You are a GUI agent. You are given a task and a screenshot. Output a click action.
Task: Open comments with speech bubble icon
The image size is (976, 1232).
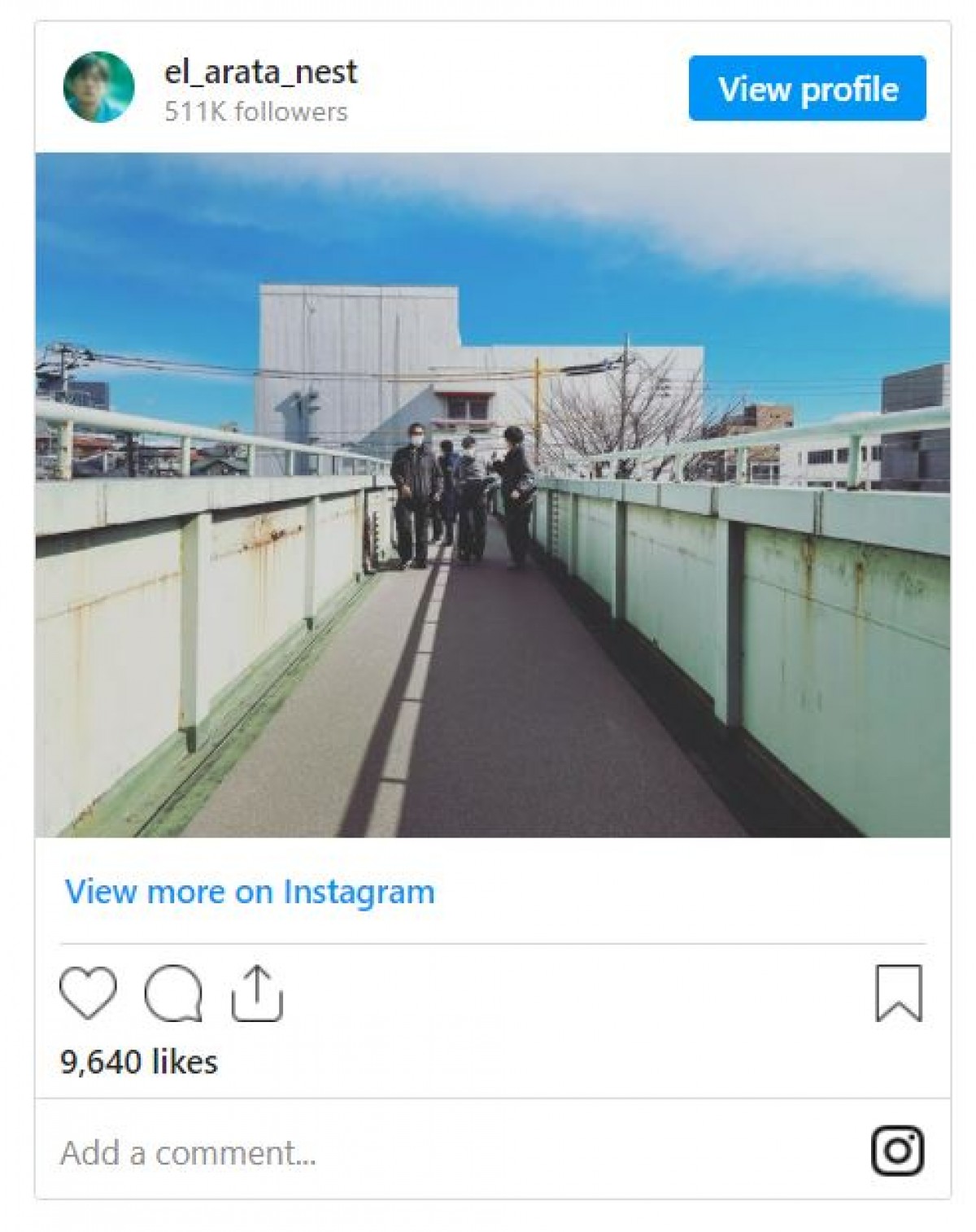tap(173, 994)
